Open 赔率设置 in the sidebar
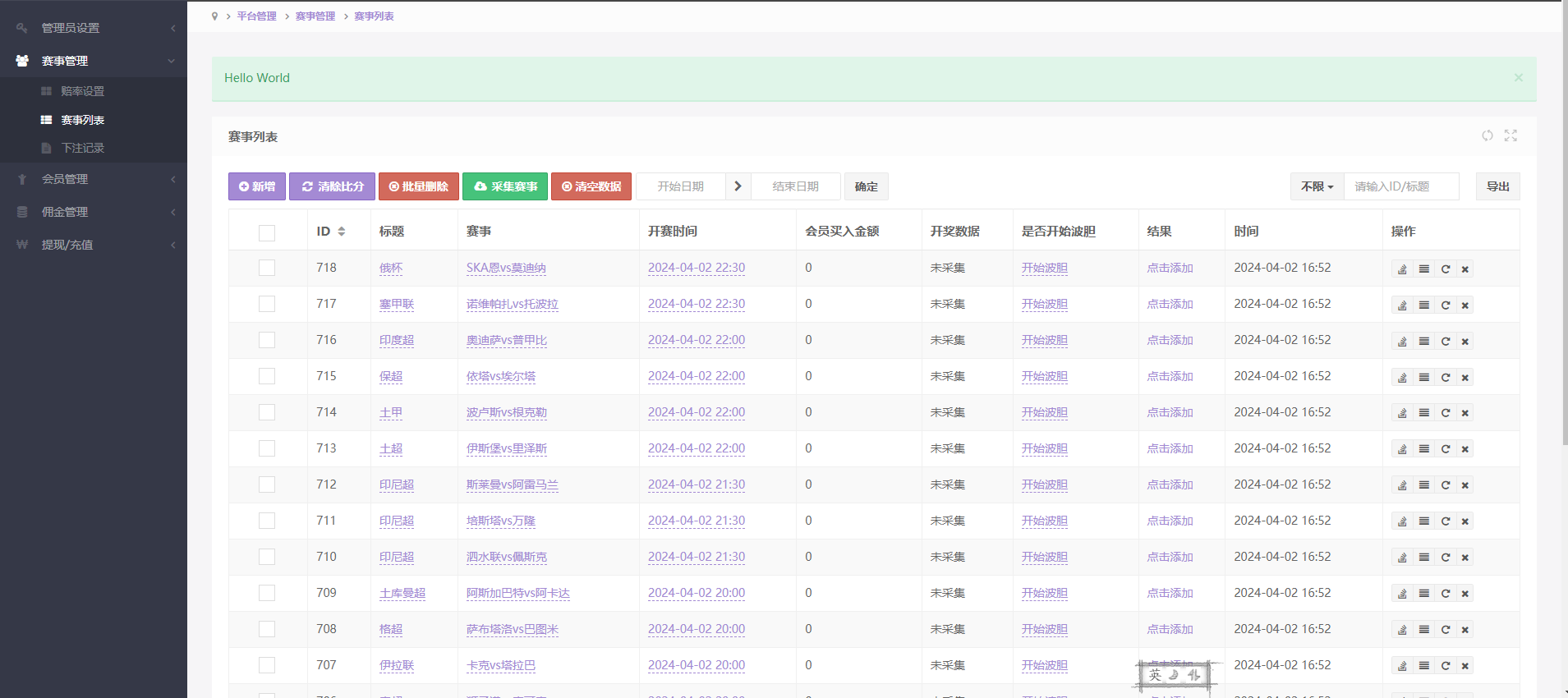 coord(82,91)
